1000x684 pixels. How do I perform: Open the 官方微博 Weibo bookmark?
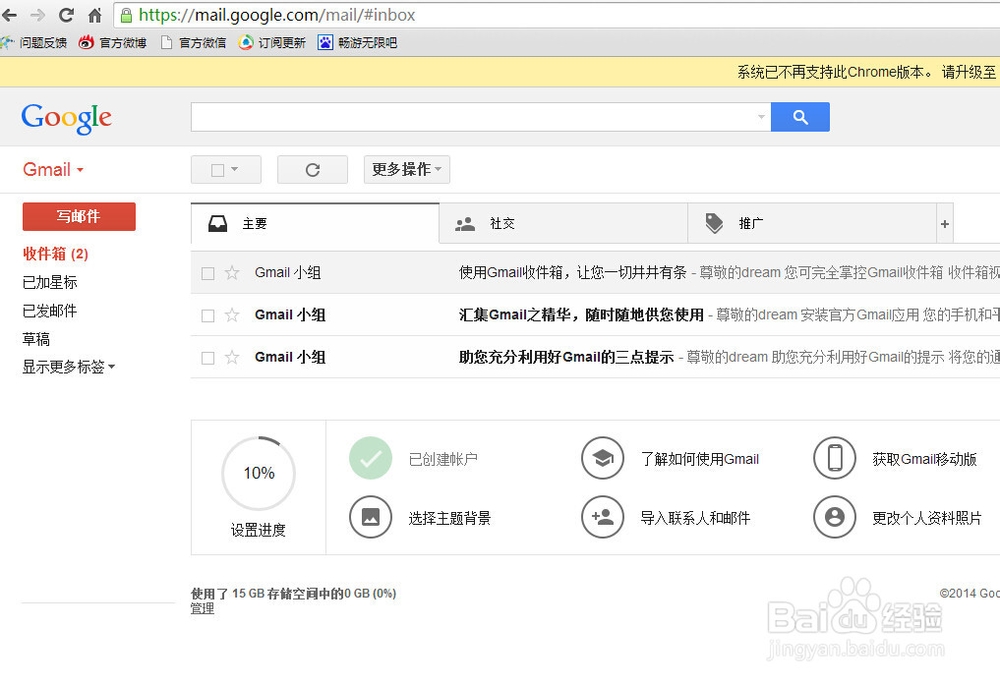pos(112,43)
